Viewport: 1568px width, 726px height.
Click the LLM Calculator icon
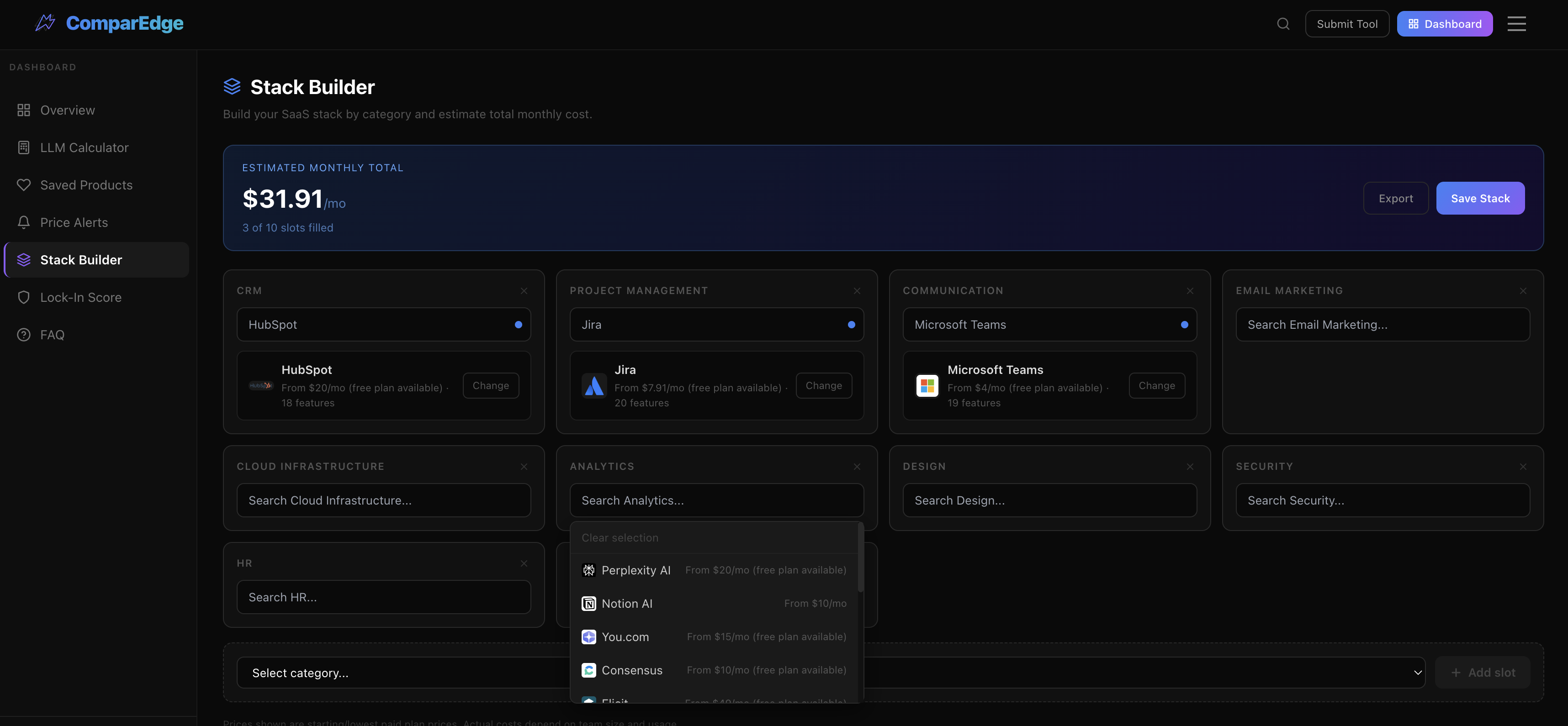(24, 147)
